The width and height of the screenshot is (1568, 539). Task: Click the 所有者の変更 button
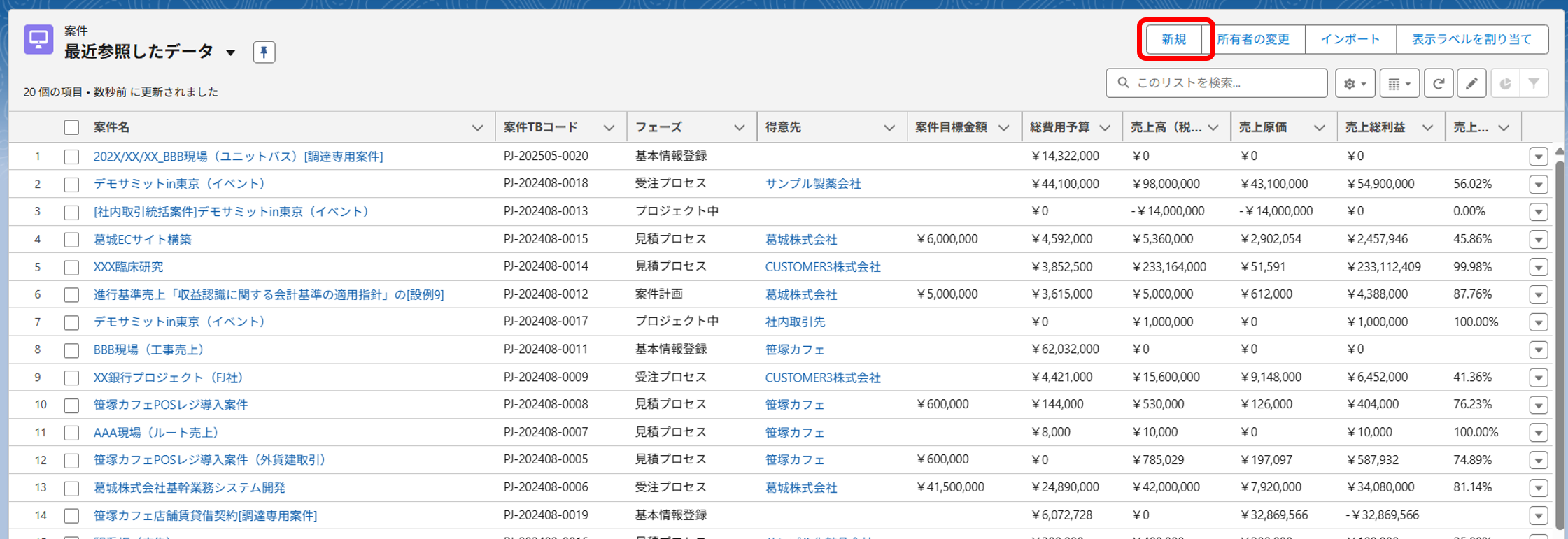tap(1253, 39)
